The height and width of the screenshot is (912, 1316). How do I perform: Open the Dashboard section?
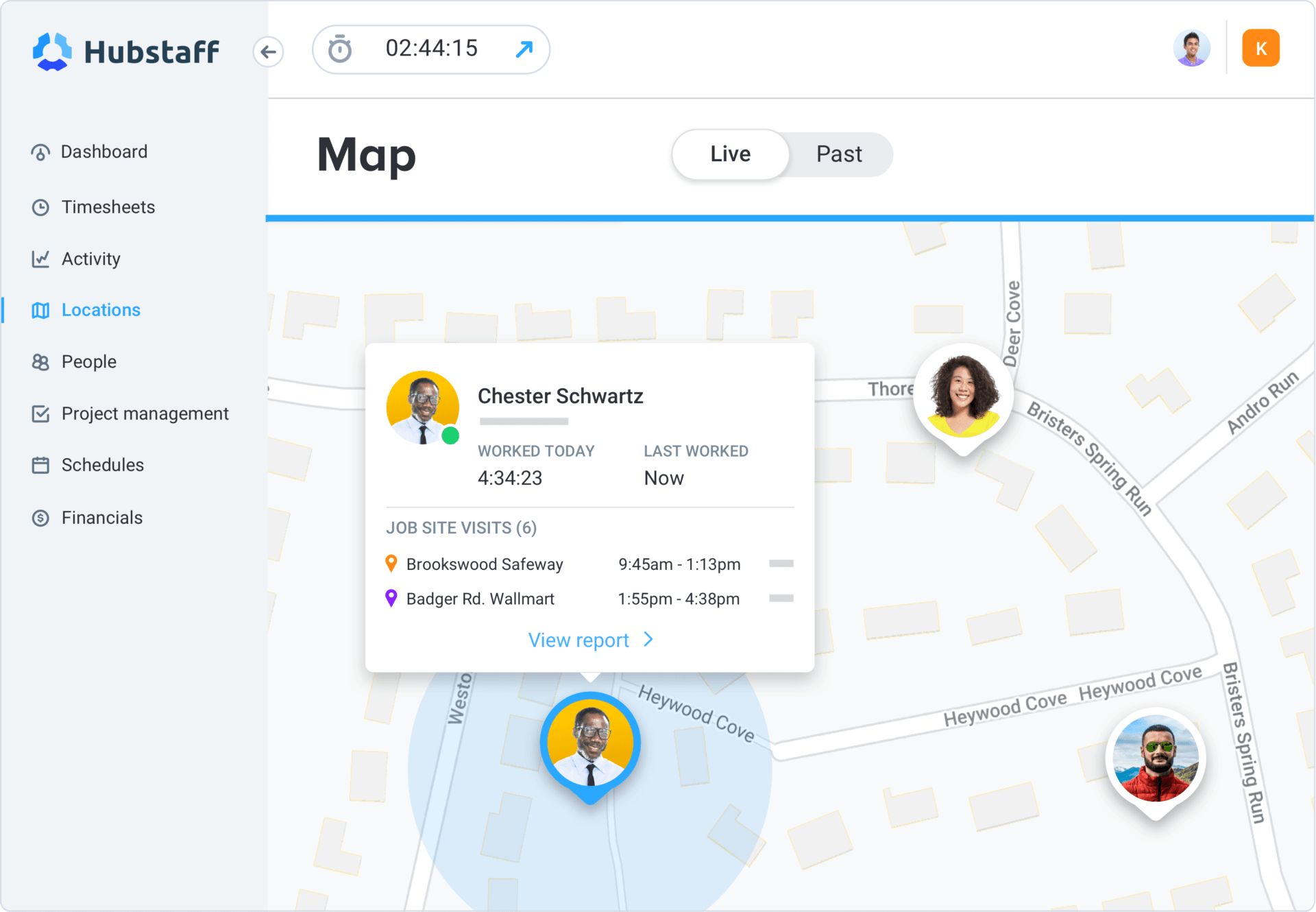[x=104, y=152]
